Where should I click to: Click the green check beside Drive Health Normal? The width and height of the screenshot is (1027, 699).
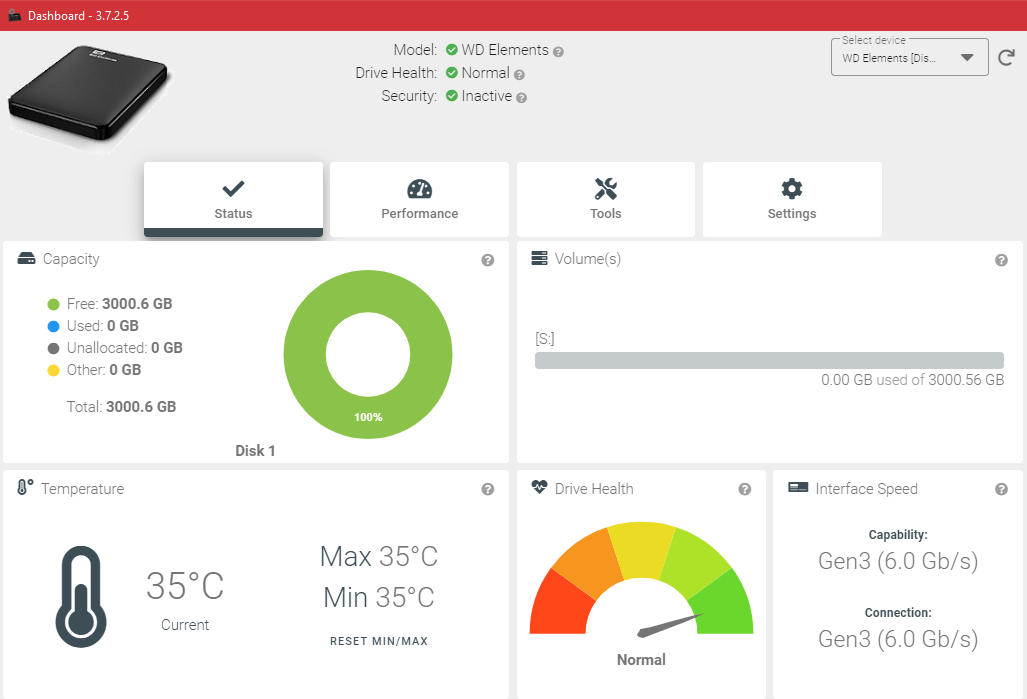click(451, 73)
